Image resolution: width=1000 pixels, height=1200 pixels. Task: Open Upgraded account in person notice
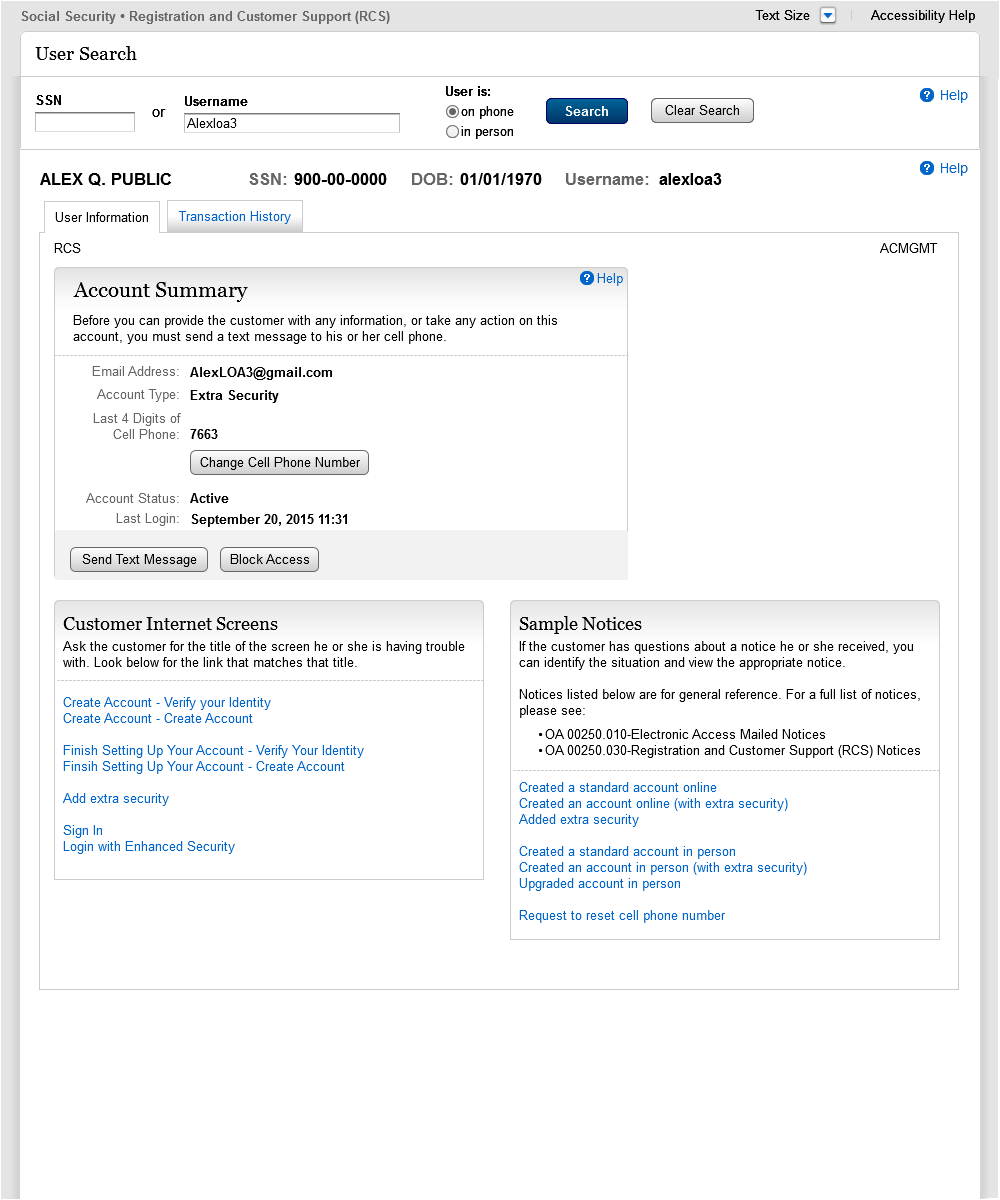[x=600, y=884]
